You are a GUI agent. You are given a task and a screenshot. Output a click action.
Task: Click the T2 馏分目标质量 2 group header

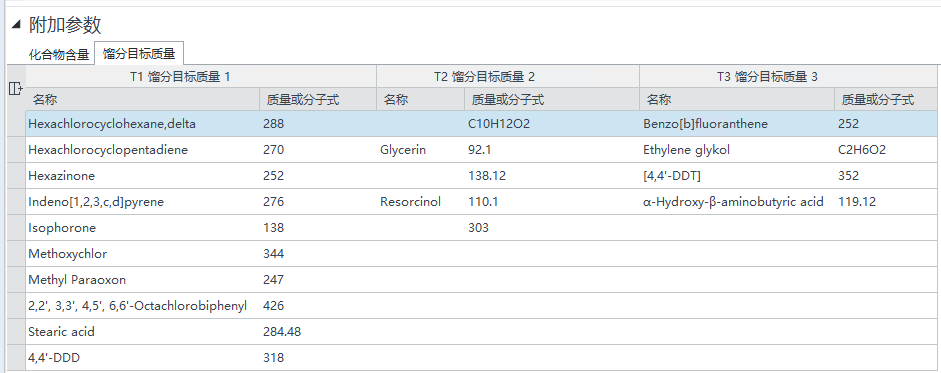click(508, 77)
